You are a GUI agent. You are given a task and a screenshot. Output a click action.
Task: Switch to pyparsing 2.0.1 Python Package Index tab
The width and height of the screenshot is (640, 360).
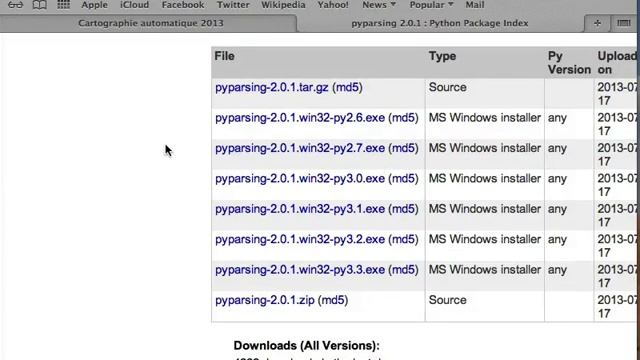[x=440, y=23]
